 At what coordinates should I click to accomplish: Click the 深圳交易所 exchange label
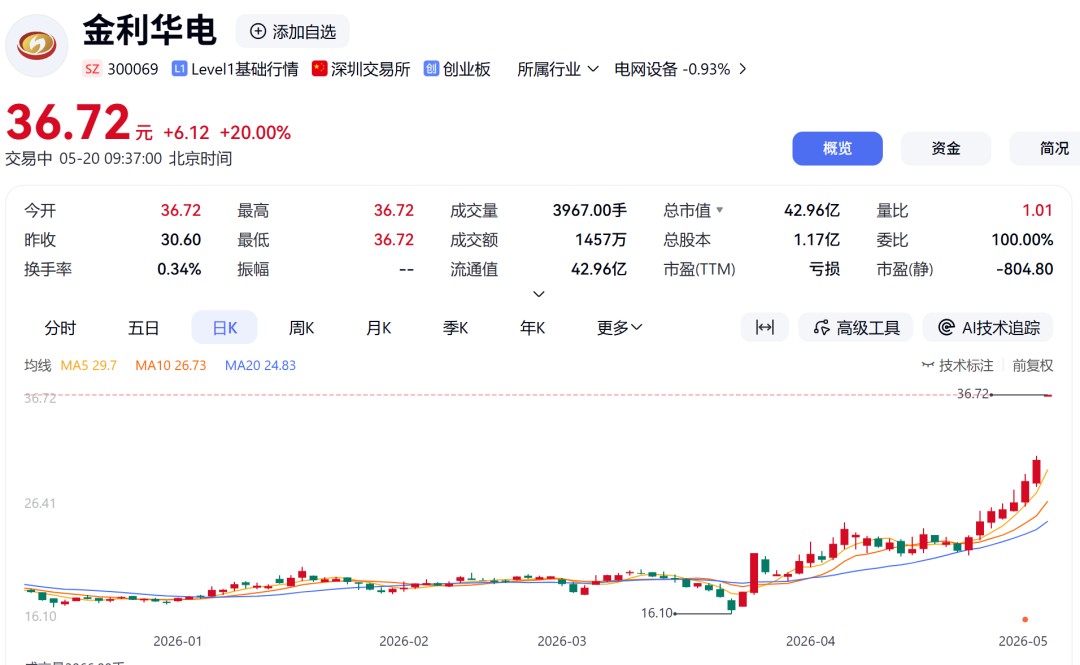point(370,69)
